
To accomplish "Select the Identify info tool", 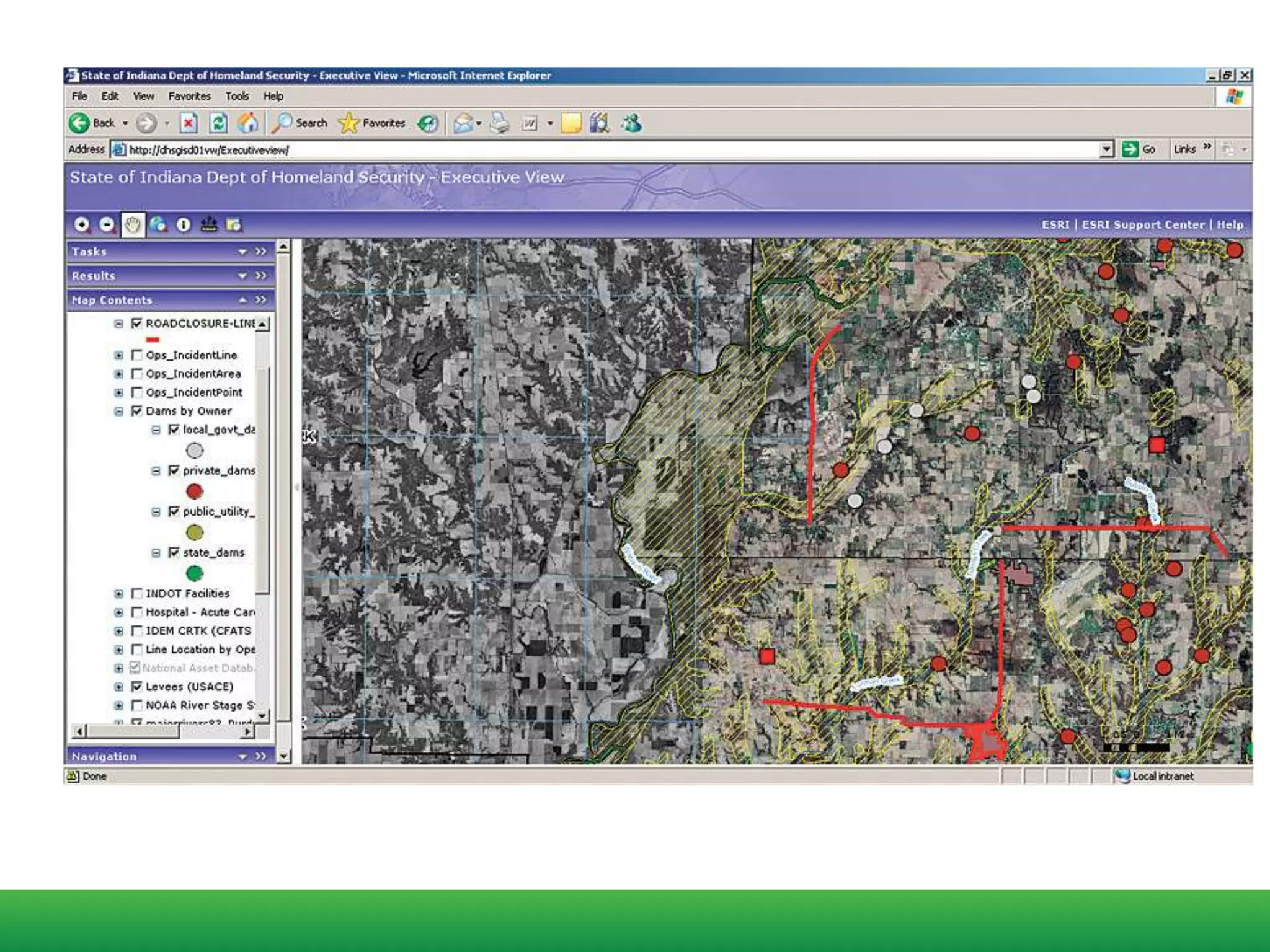I will (x=184, y=224).
